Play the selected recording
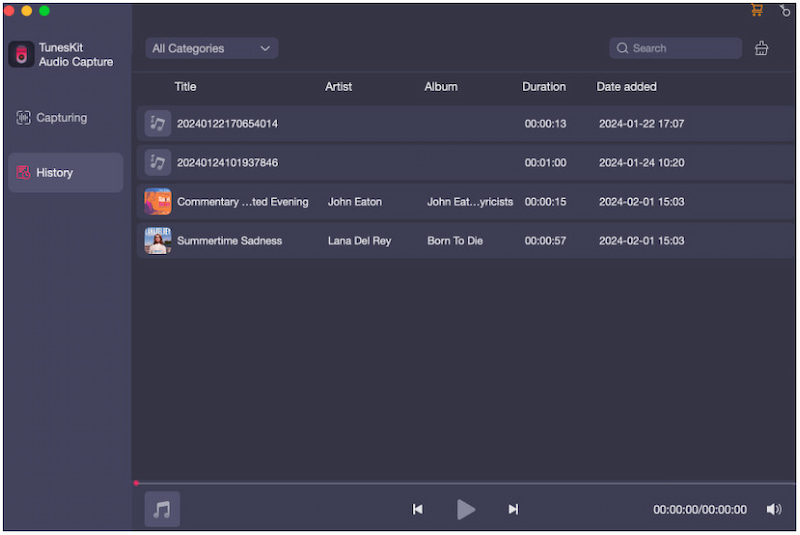 pyautogui.click(x=465, y=509)
